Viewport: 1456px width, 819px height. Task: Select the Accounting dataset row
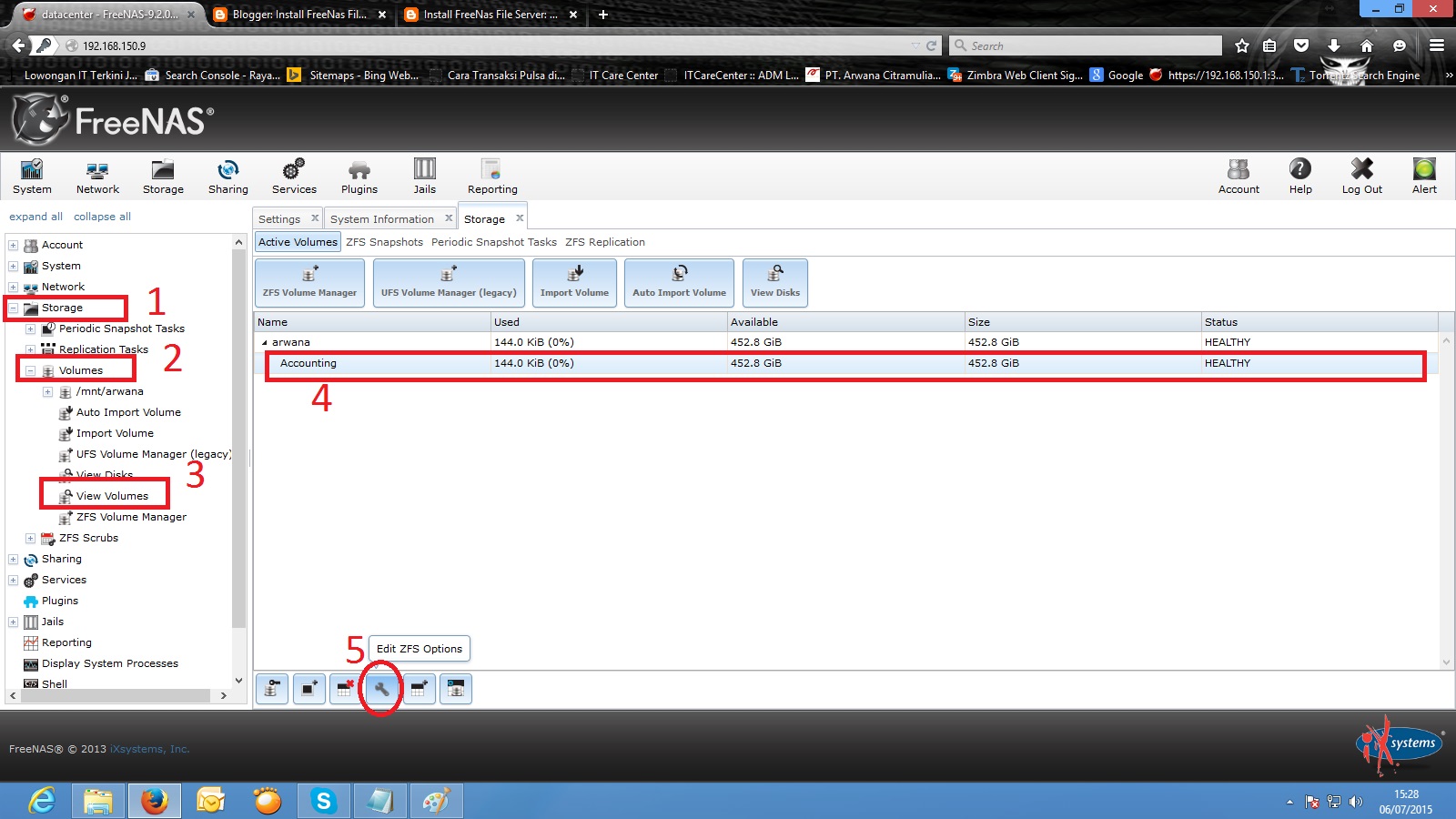(845, 363)
